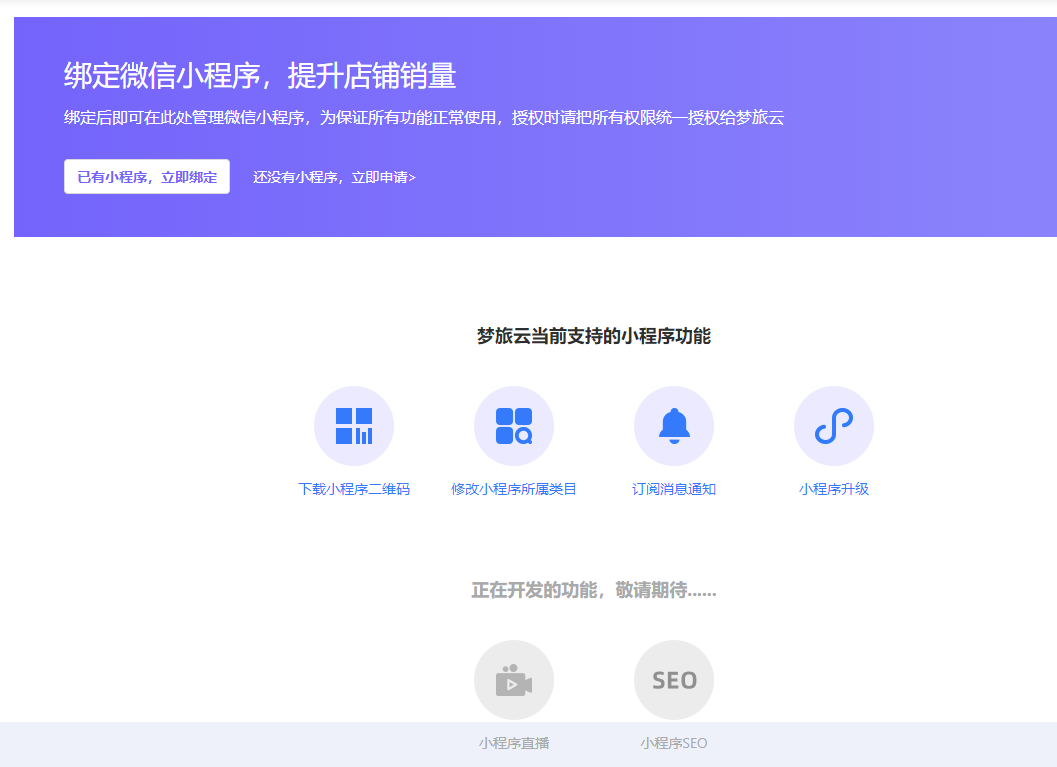Open the 还没有小程序，立即申请 link
Viewport: 1057px width, 767px height.
point(334,177)
